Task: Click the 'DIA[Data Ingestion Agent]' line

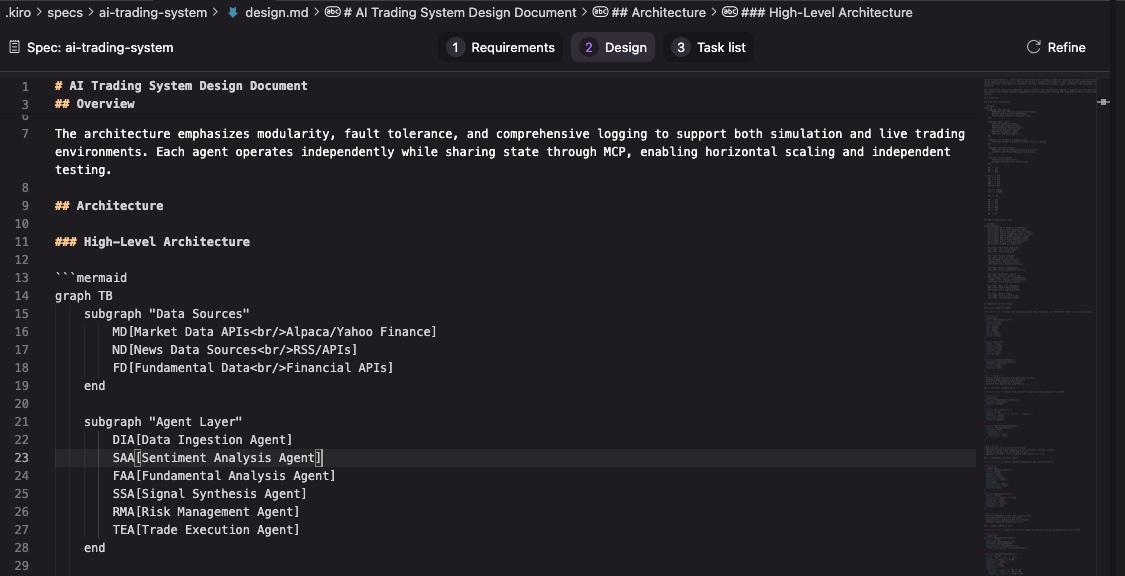Action: click(x=202, y=440)
